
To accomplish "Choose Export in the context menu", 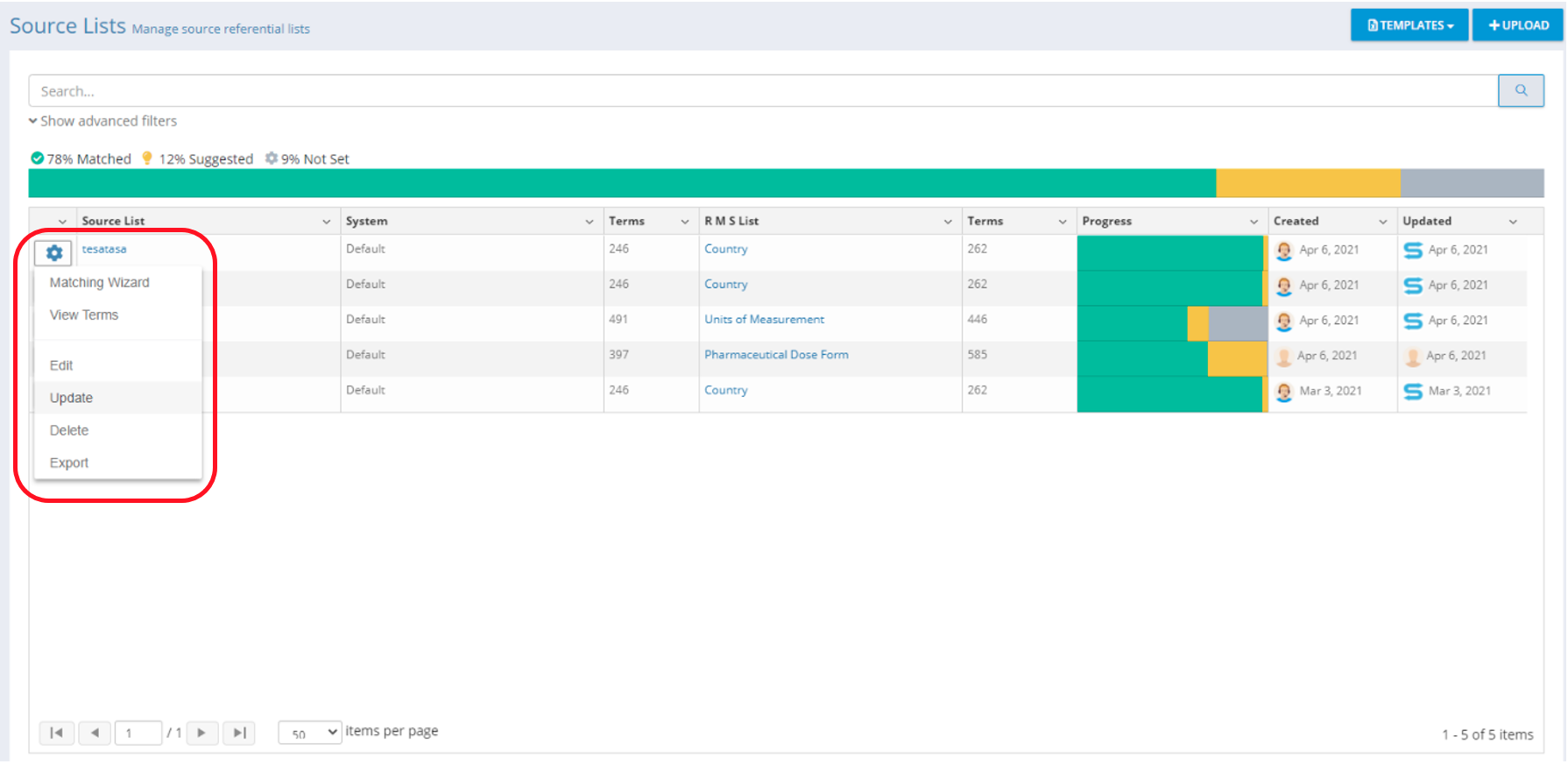I will tap(69, 463).
